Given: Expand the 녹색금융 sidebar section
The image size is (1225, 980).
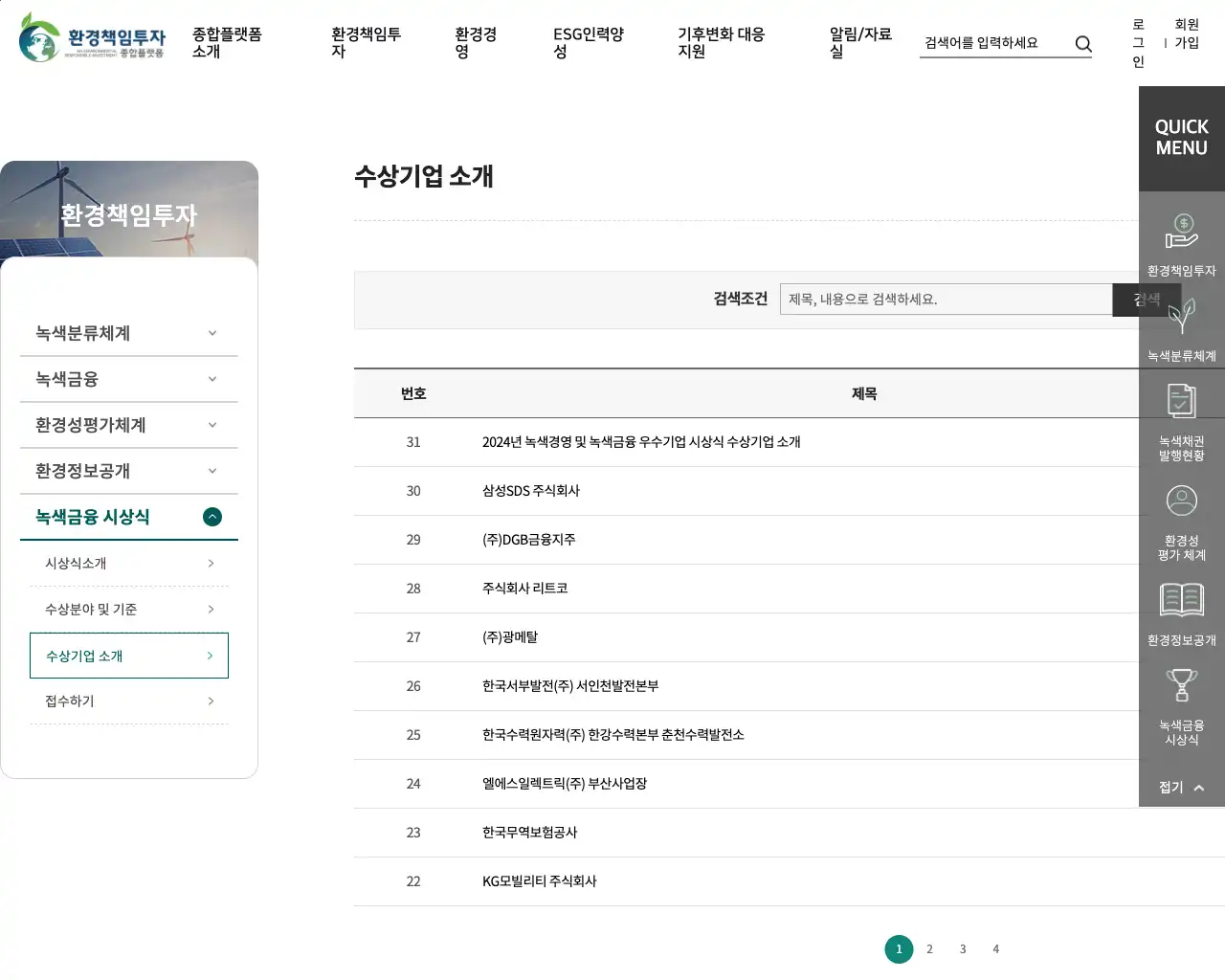Looking at the screenshot, I should coord(128,379).
